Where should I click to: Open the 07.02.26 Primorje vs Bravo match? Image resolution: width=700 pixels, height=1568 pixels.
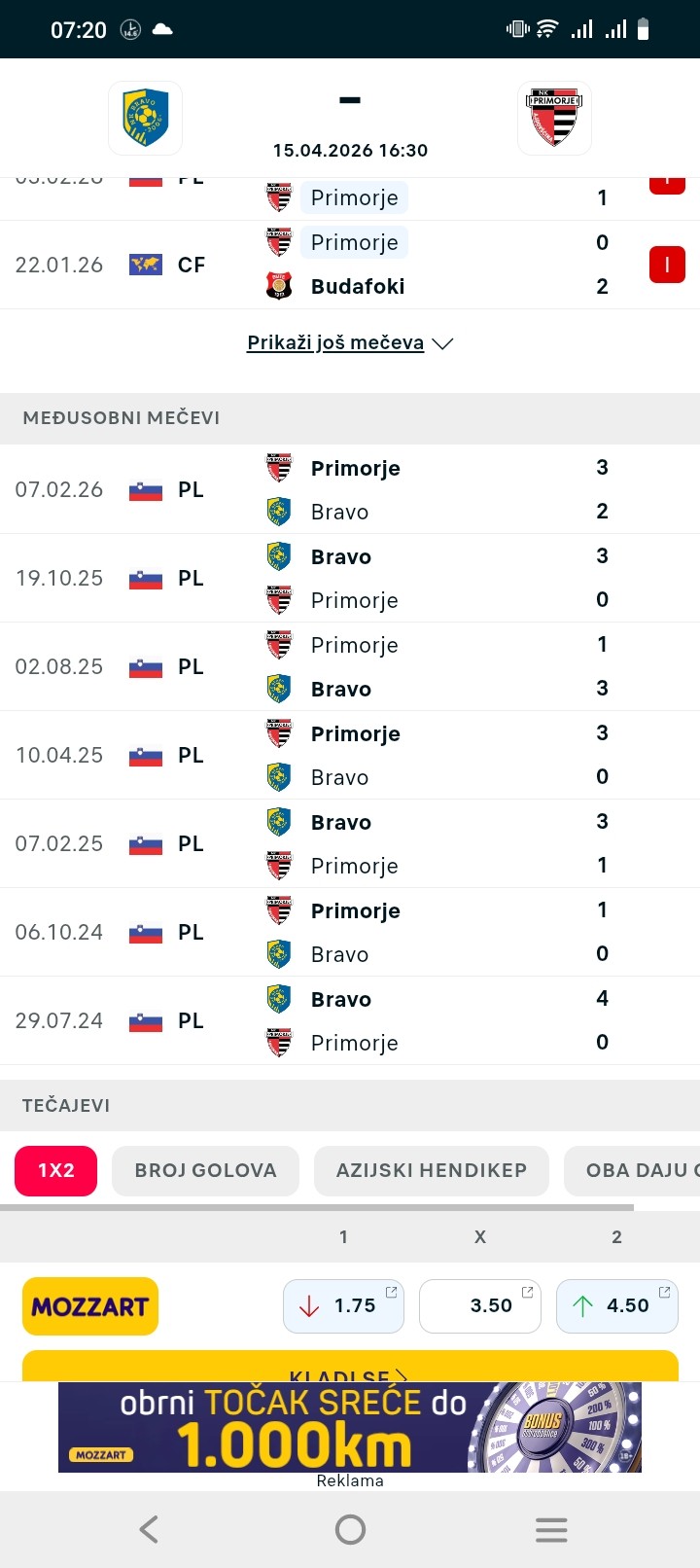(x=350, y=489)
